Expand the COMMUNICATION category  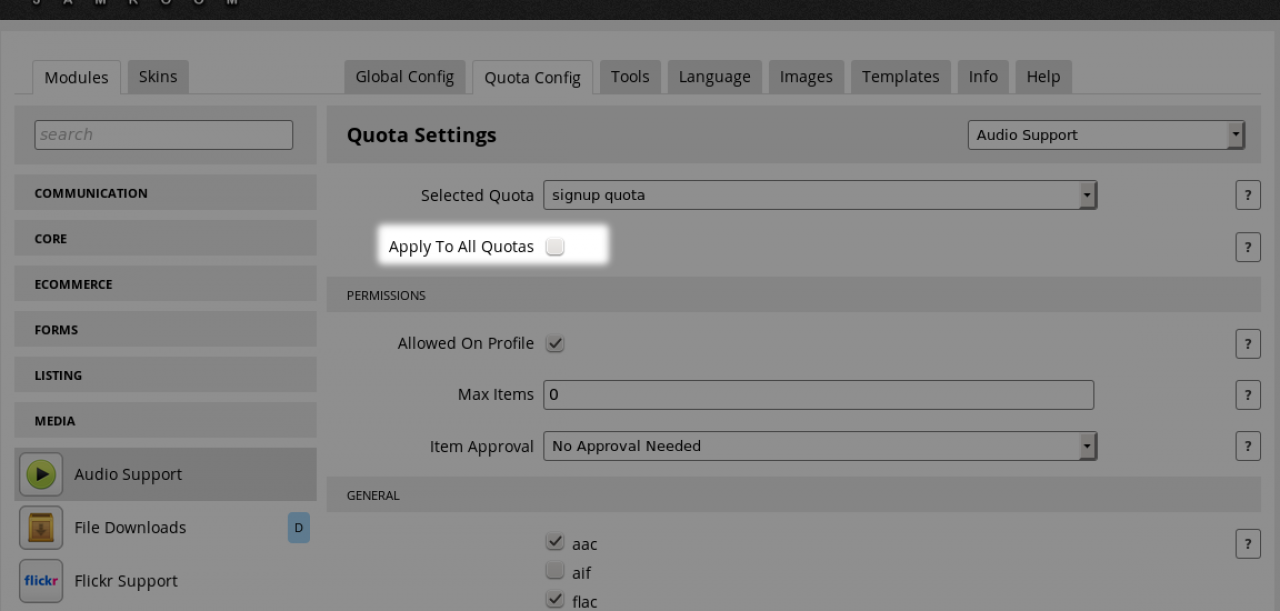[x=165, y=193]
